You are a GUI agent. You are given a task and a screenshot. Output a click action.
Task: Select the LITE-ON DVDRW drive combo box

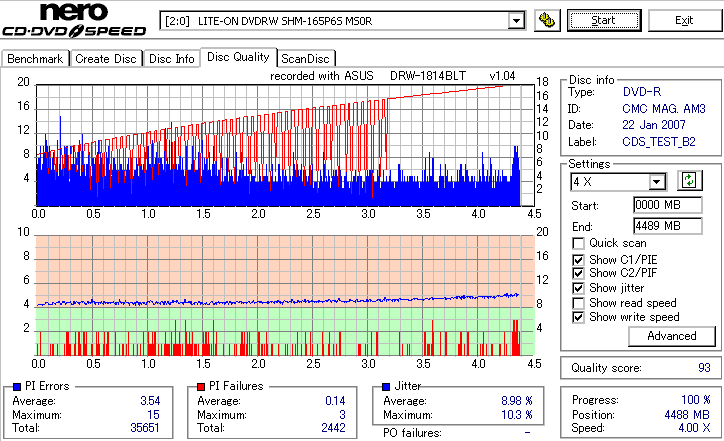tap(342, 21)
